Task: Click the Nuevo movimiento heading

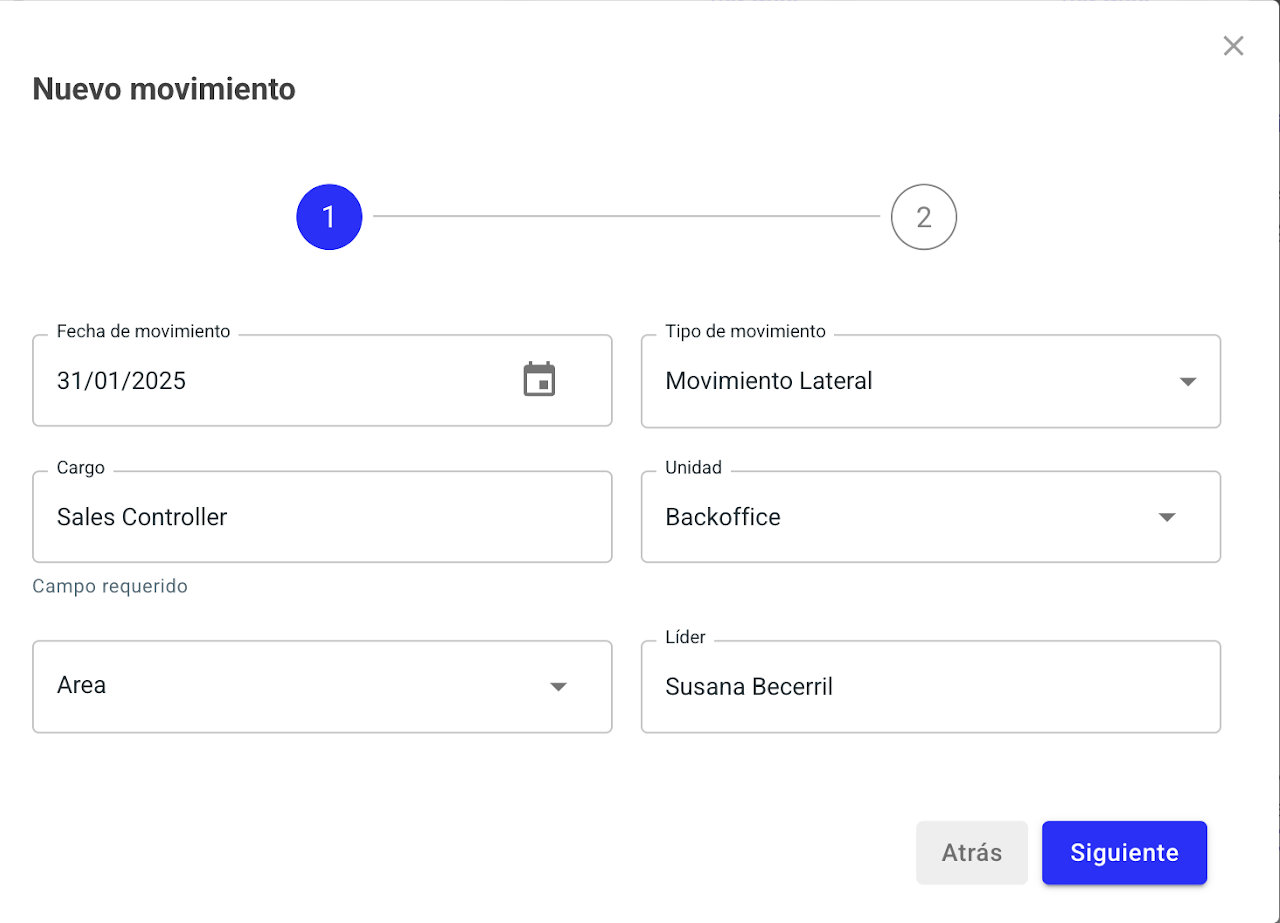Action: coord(164,89)
